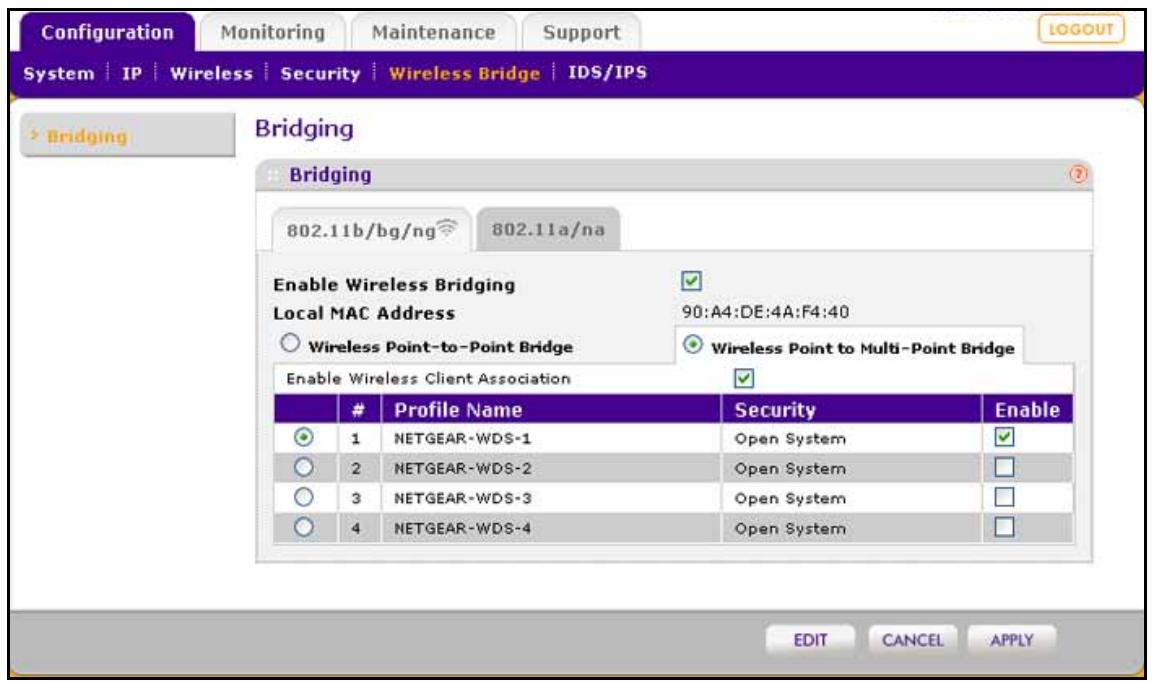Switch to the Monitoring tab
The width and height of the screenshot is (1154, 682).
click(273, 32)
